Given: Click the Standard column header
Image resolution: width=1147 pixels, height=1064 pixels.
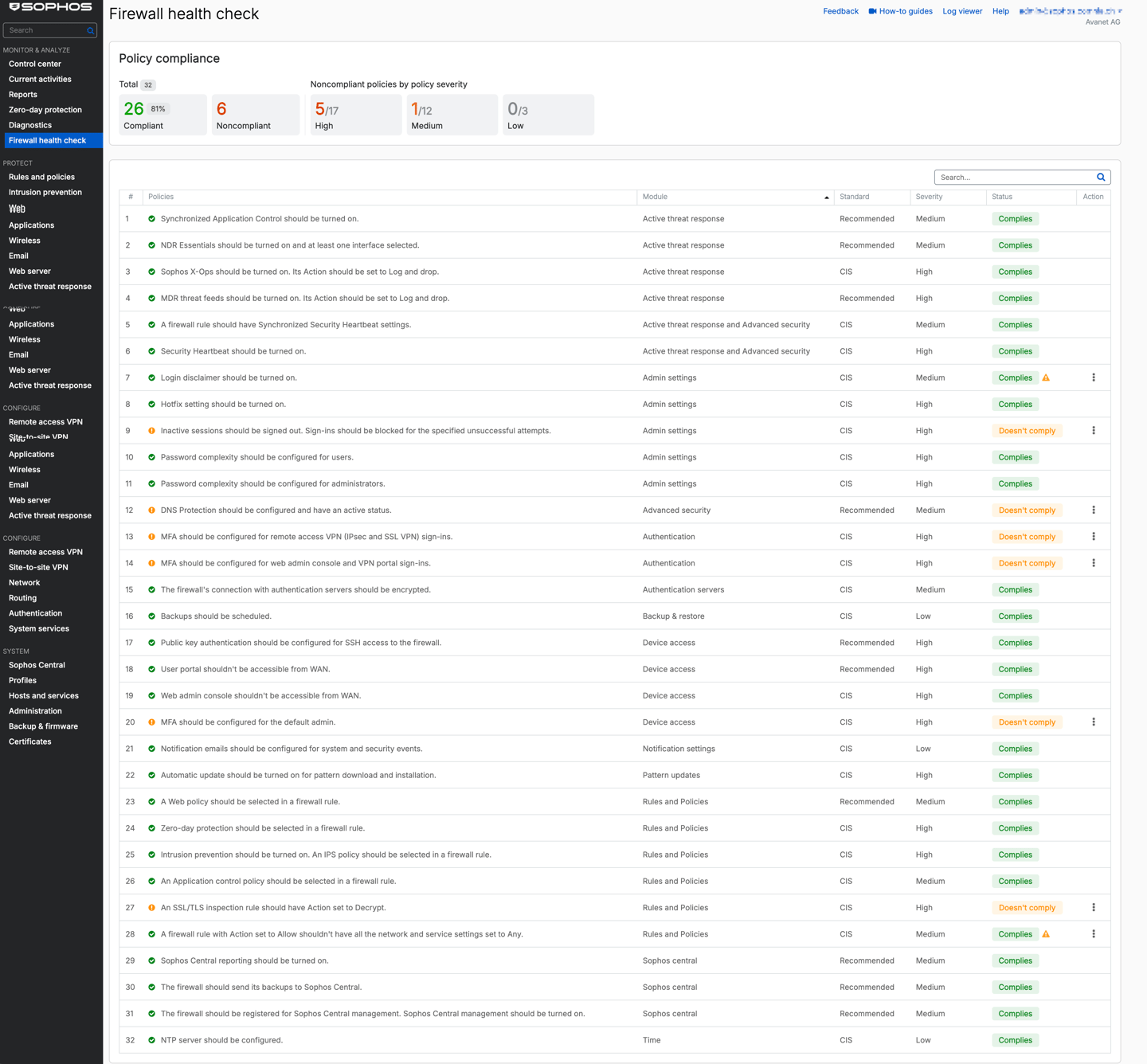Looking at the screenshot, I should click(871, 197).
